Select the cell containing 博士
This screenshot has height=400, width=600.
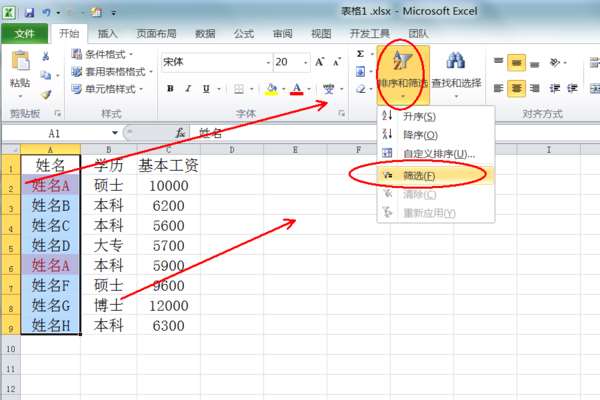[109, 305]
